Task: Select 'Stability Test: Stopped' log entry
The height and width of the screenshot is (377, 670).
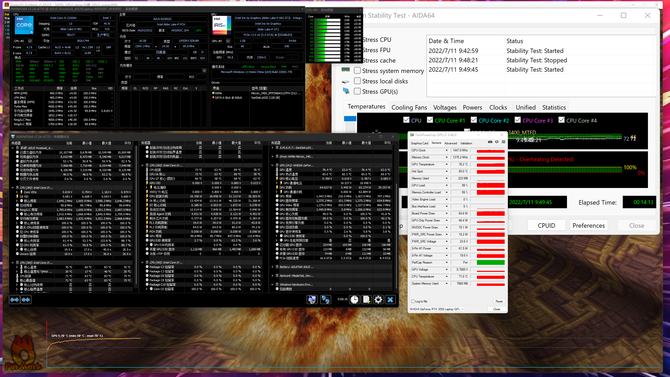Action: click(x=536, y=60)
